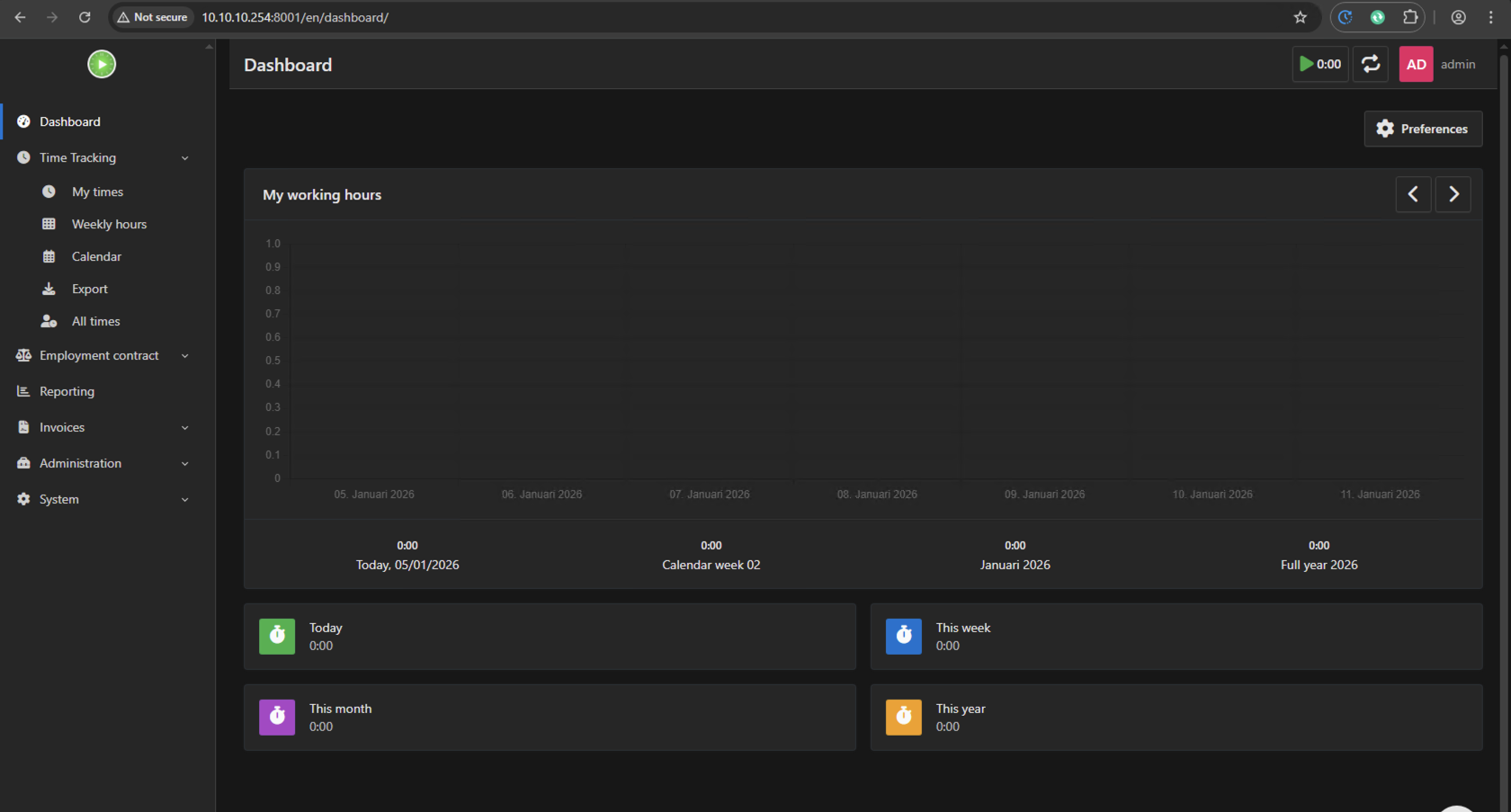Open Weekly hours page
Image resolution: width=1511 pixels, height=812 pixels.
(x=109, y=224)
